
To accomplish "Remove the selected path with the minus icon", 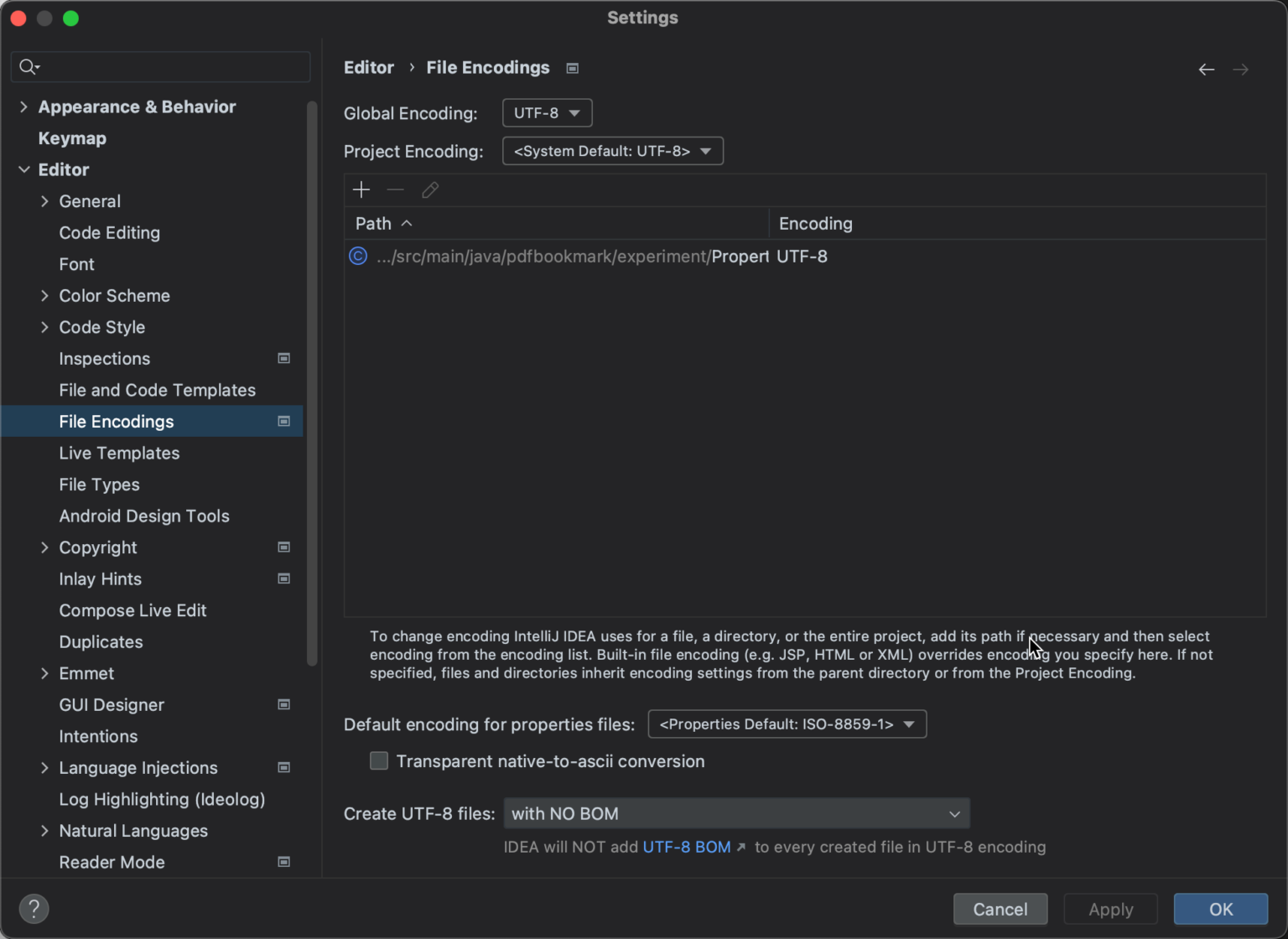I will click(x=396, y=189).
